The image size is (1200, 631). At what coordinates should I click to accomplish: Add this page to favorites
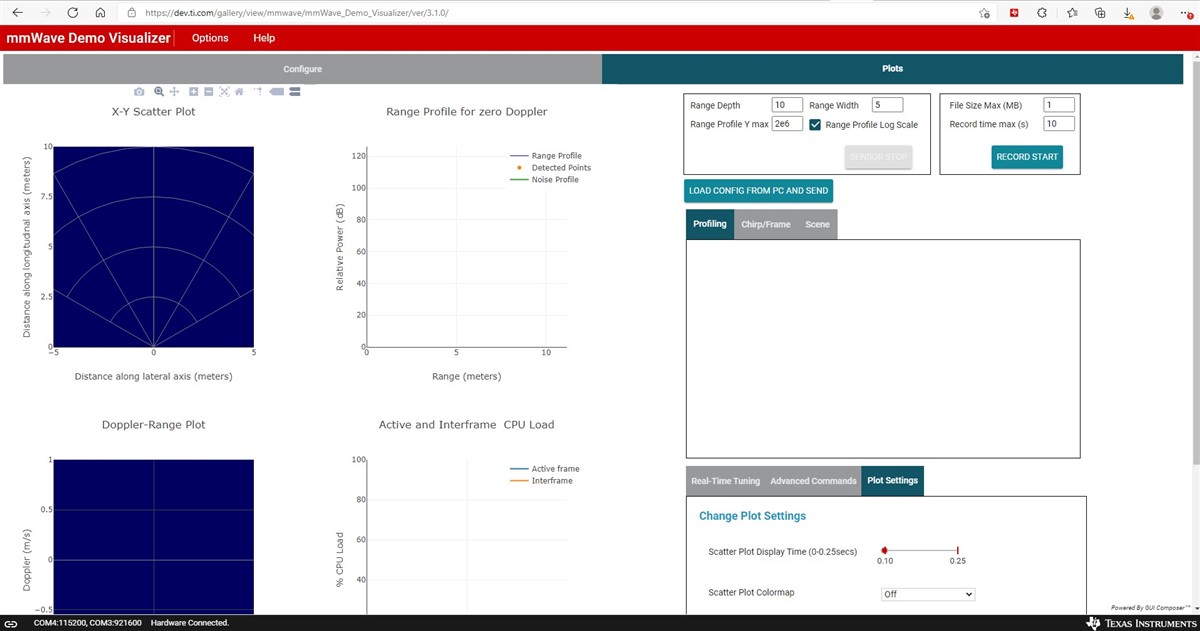(x=985, y=13)
